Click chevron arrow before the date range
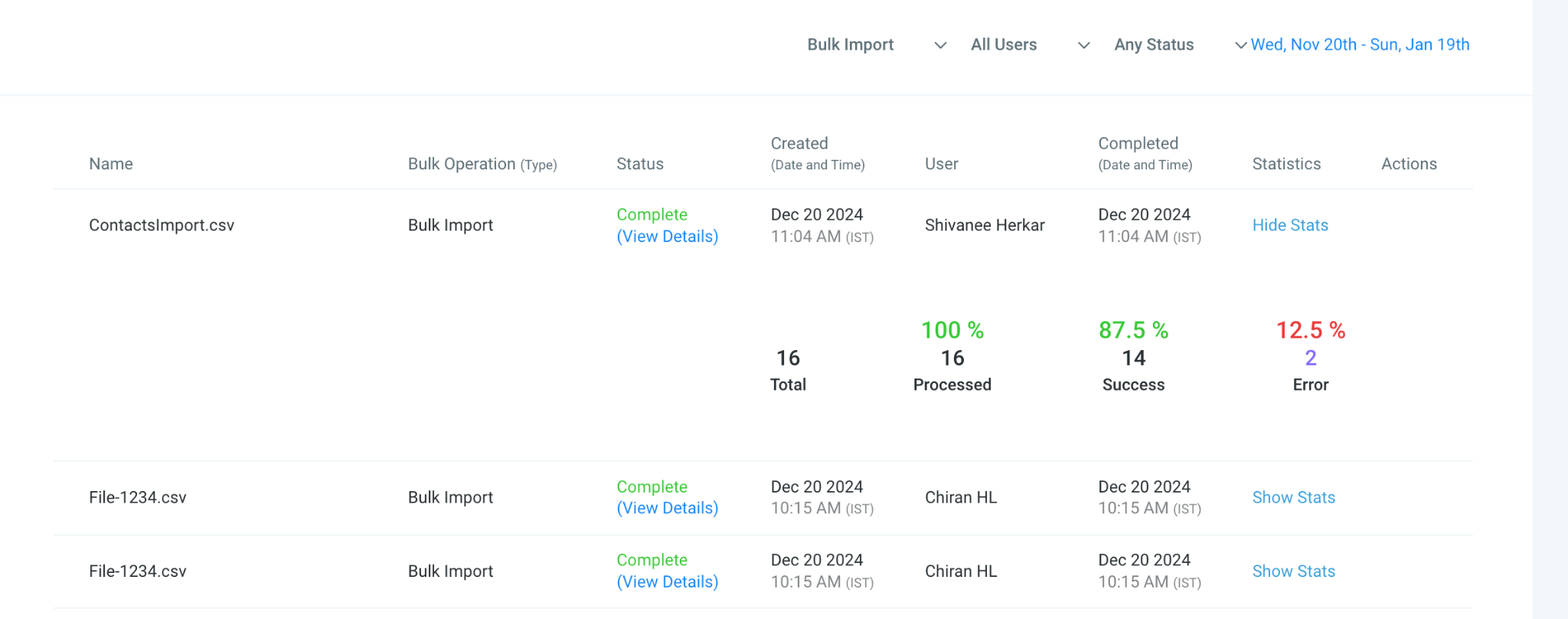Image resolution: width=1568 pixels, height=619 pixels. tap(1241, 45)
